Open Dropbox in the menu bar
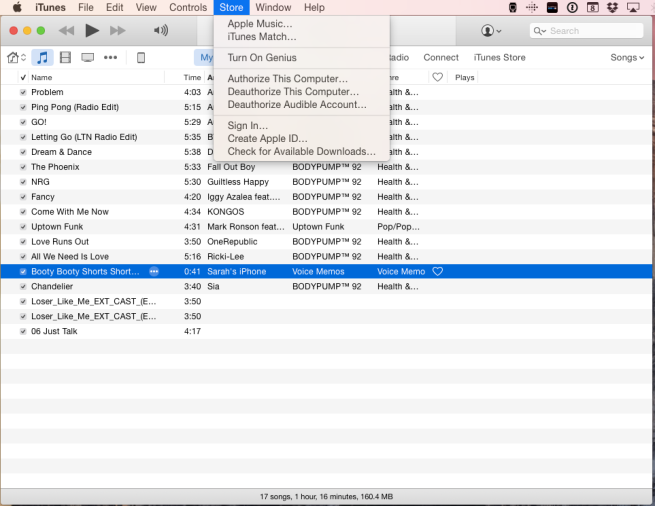Viewport: 655px width, 506px height. pos(612,7)
